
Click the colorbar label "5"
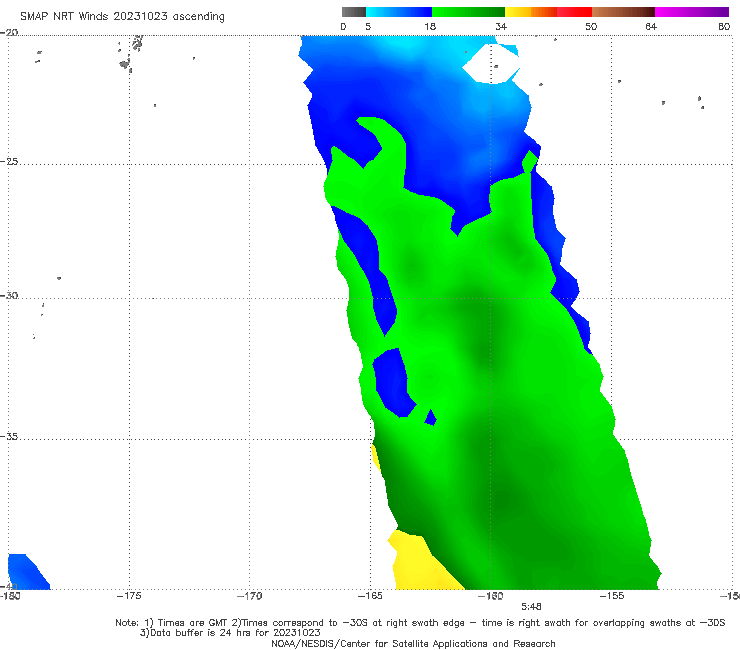368,26
